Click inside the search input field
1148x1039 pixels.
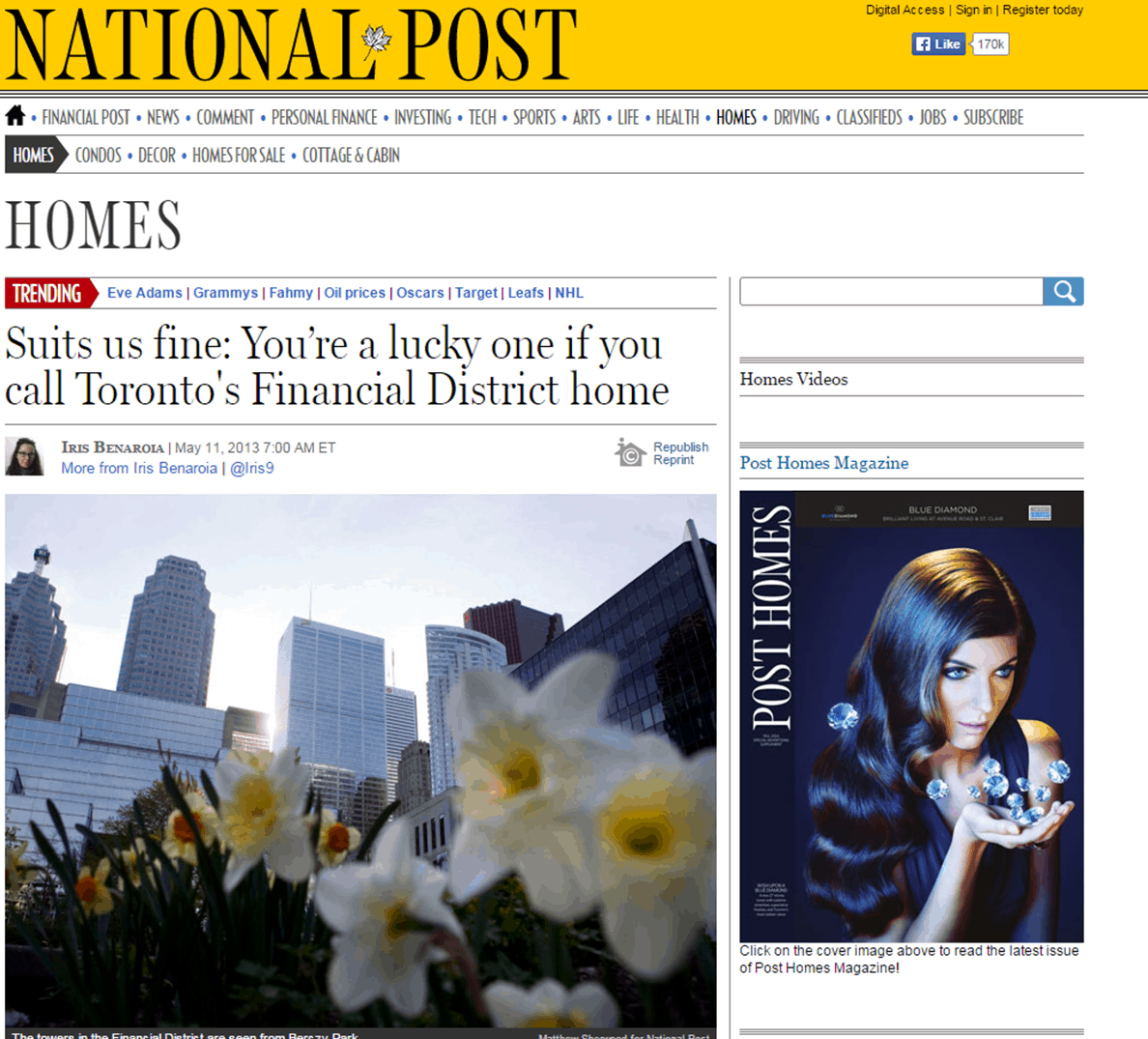coord(891,292)
